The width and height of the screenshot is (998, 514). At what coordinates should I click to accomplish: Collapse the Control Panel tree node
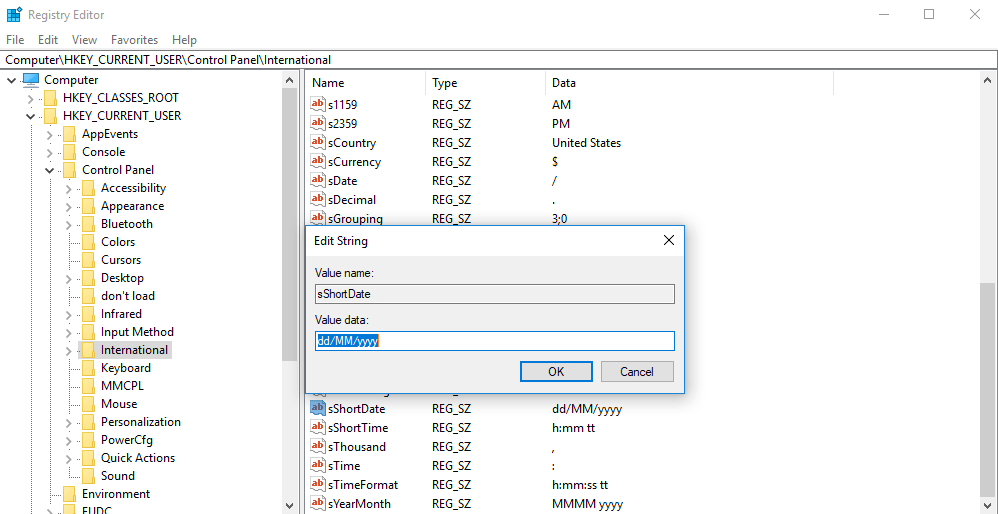point(50,170)
